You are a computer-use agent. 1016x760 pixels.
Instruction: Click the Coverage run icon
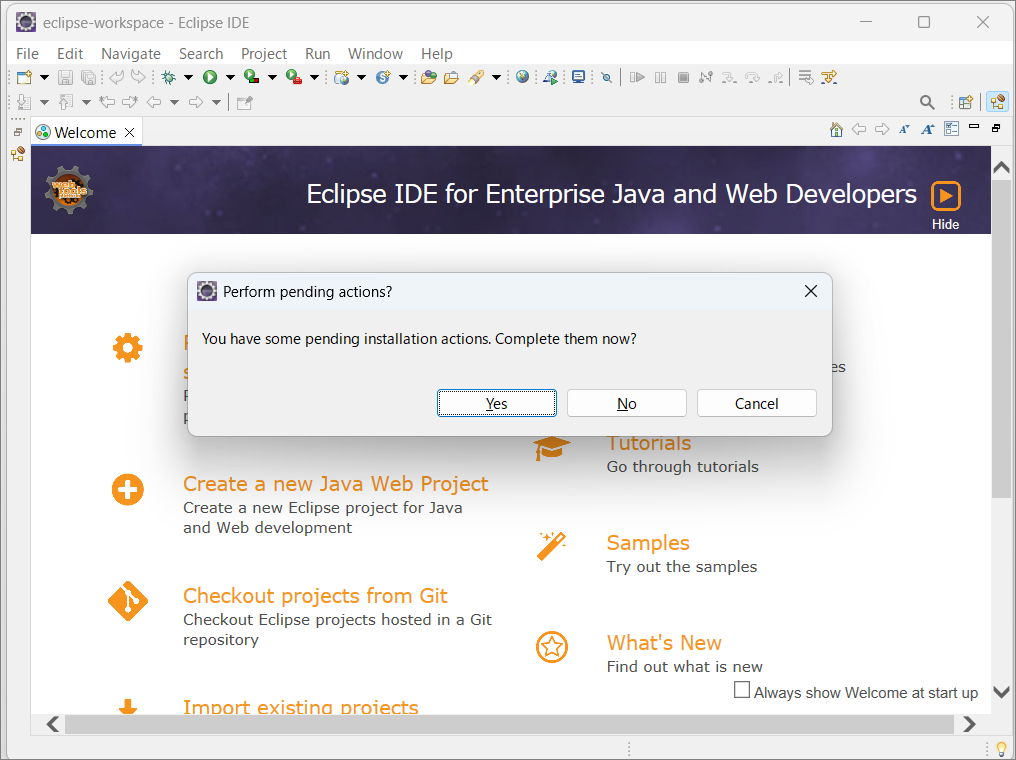(x=251, y=78)
